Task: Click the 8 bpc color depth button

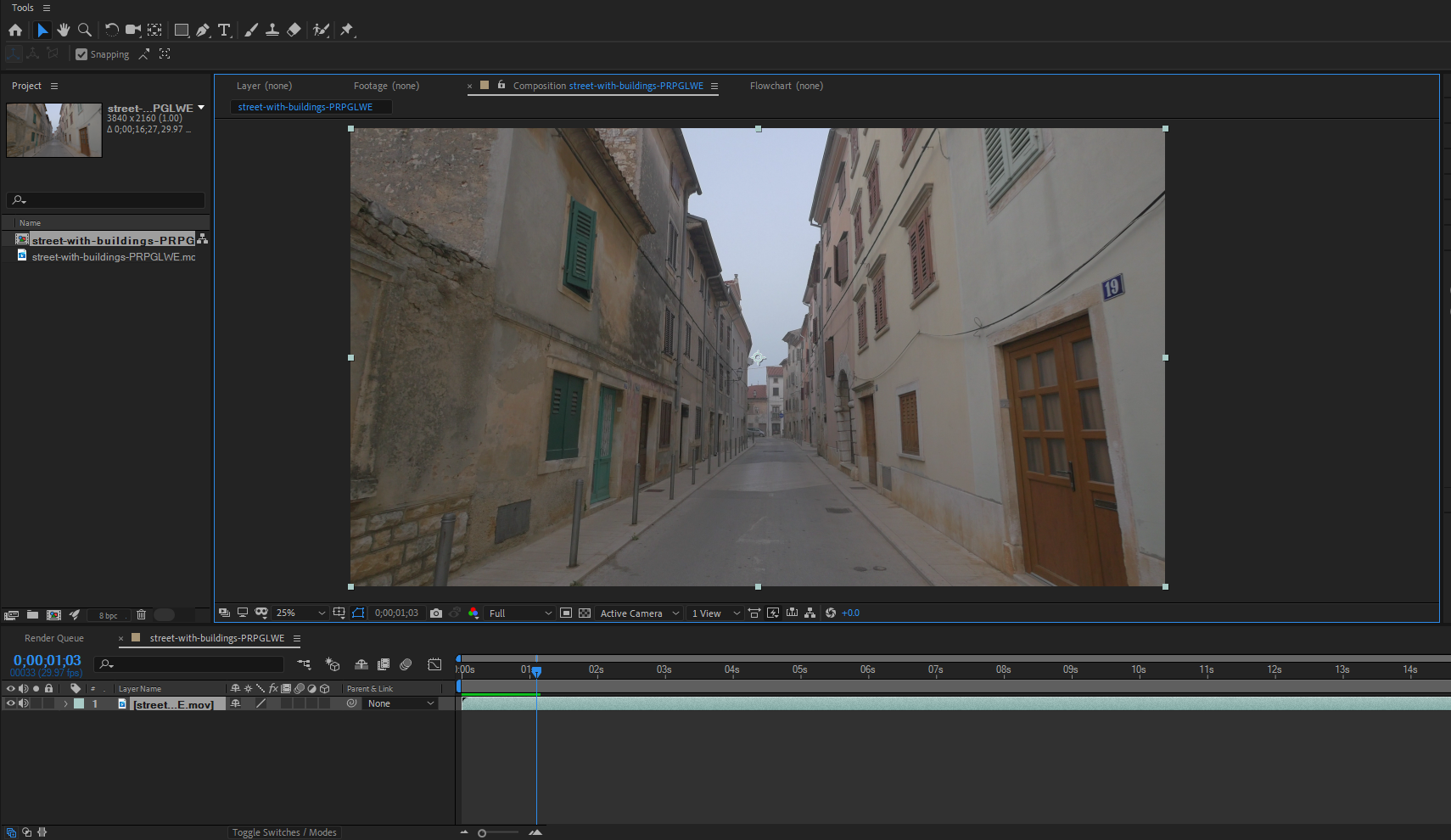Action: pos(109,615)
